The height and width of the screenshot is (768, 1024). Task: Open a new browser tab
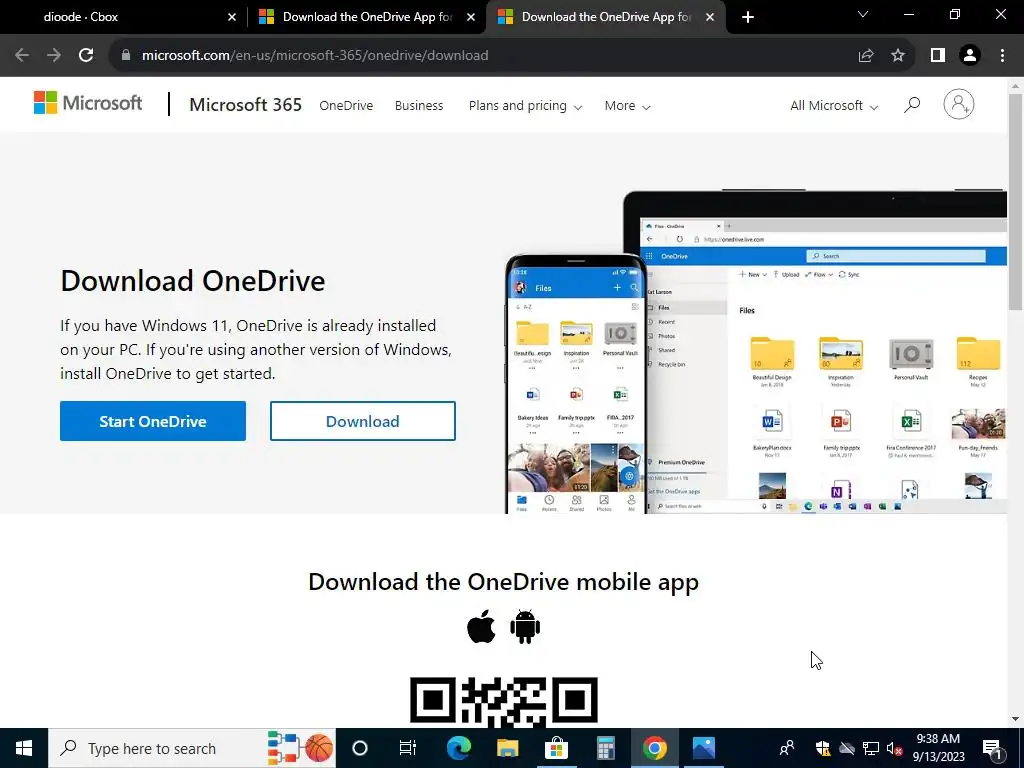(748, 18)
